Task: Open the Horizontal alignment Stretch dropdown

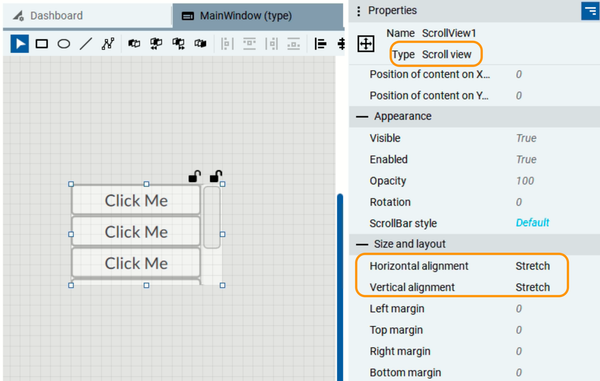Action: [532, 266]
